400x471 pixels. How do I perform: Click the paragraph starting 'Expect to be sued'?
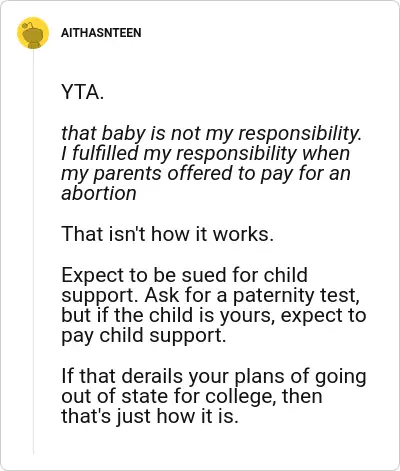pos(214,305)
